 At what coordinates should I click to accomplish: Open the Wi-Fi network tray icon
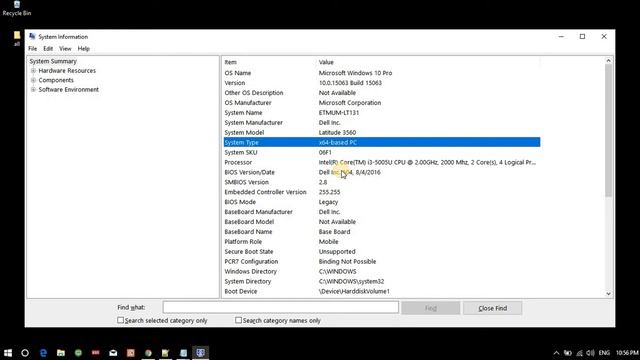[x=579, y=353]
